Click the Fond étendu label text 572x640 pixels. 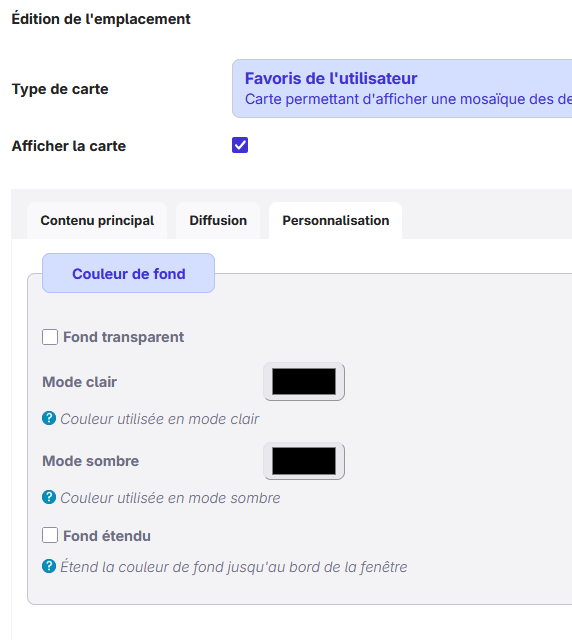pyautogui.click(x=107, y=536)
